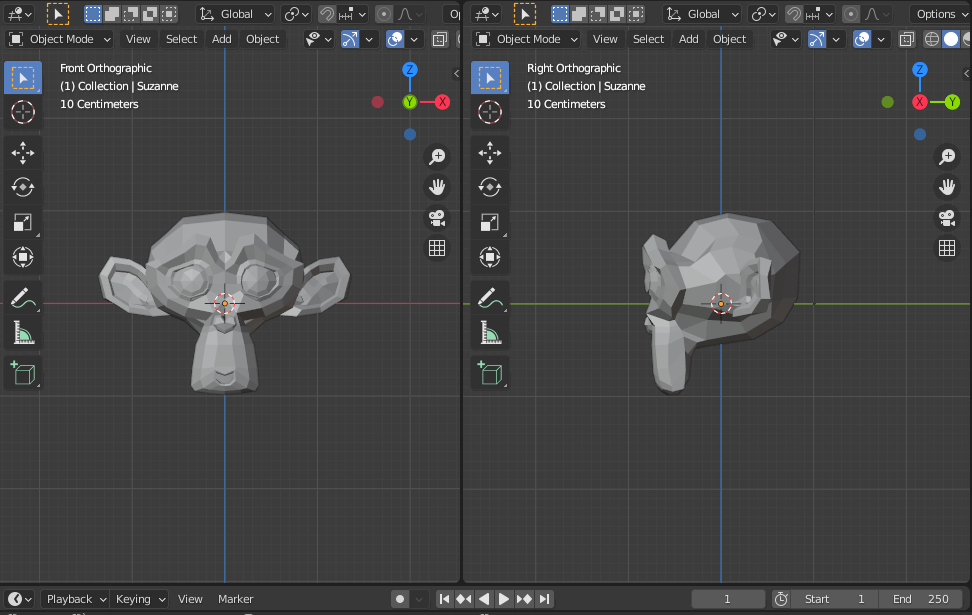Open Select menu in left viewport
The width and height of the screenshot is (972, 615).
coord(181,39)
